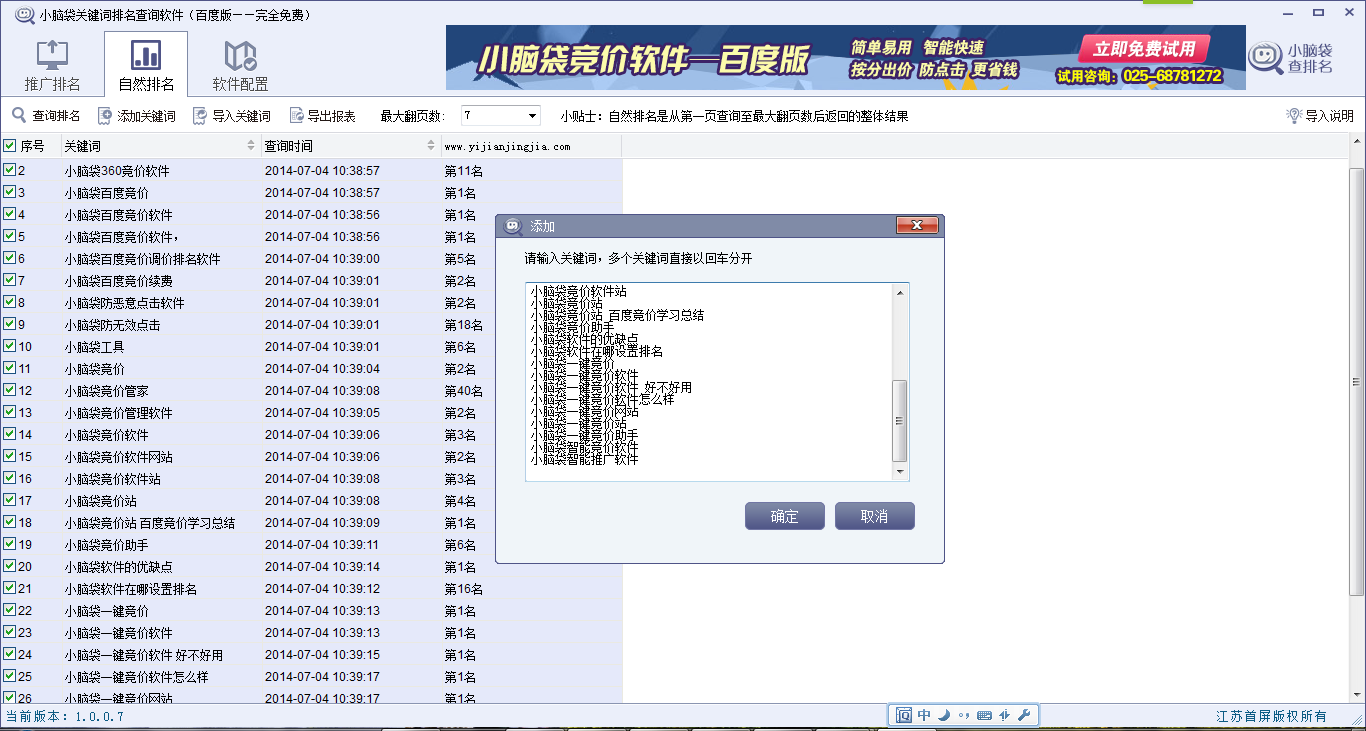Close the 添加 dialog with red X
Screen dimensions: 1366x731
(917, 226)
